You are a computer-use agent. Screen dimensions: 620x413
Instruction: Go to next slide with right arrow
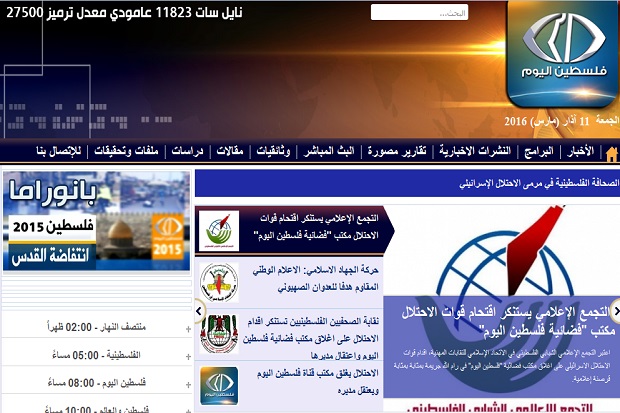click(615, 311)
